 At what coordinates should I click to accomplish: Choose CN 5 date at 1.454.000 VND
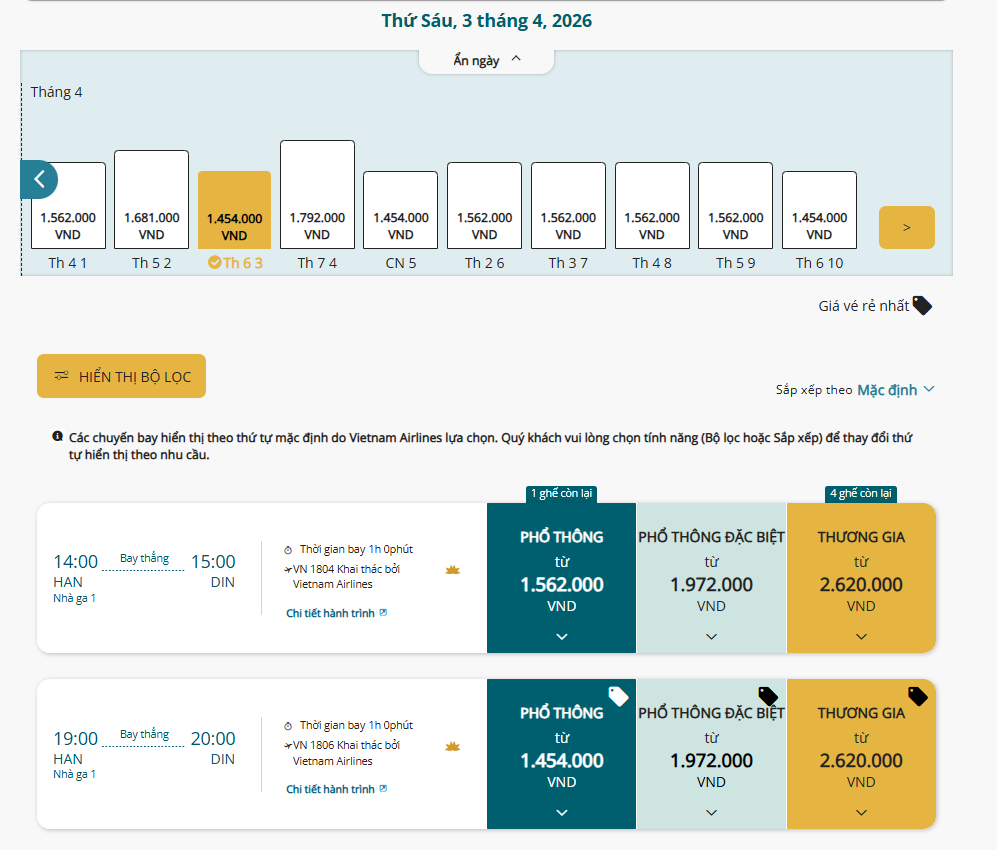pyautogui.click(x=400, y=211)
